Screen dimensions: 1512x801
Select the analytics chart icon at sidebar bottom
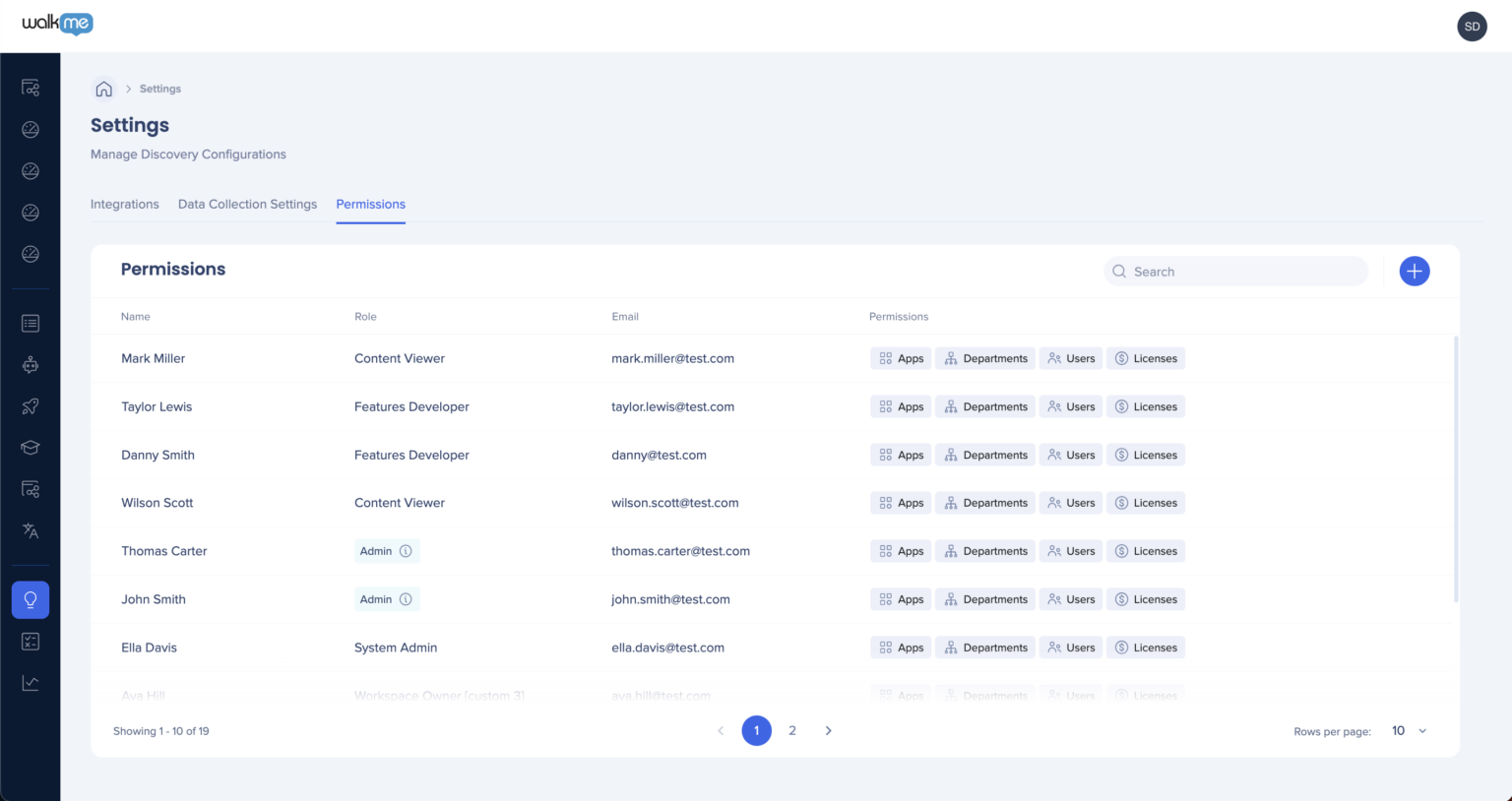30,682
